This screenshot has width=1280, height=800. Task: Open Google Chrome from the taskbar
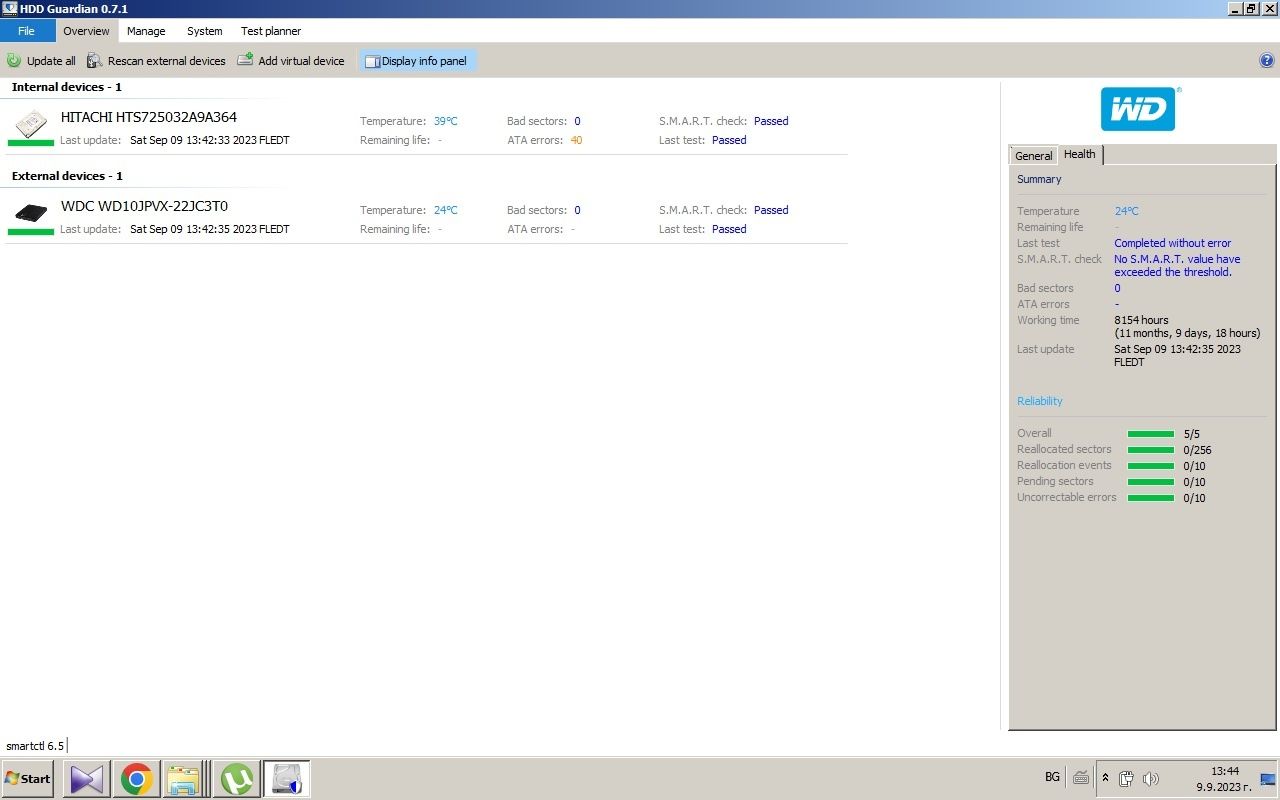coord(136,778)
